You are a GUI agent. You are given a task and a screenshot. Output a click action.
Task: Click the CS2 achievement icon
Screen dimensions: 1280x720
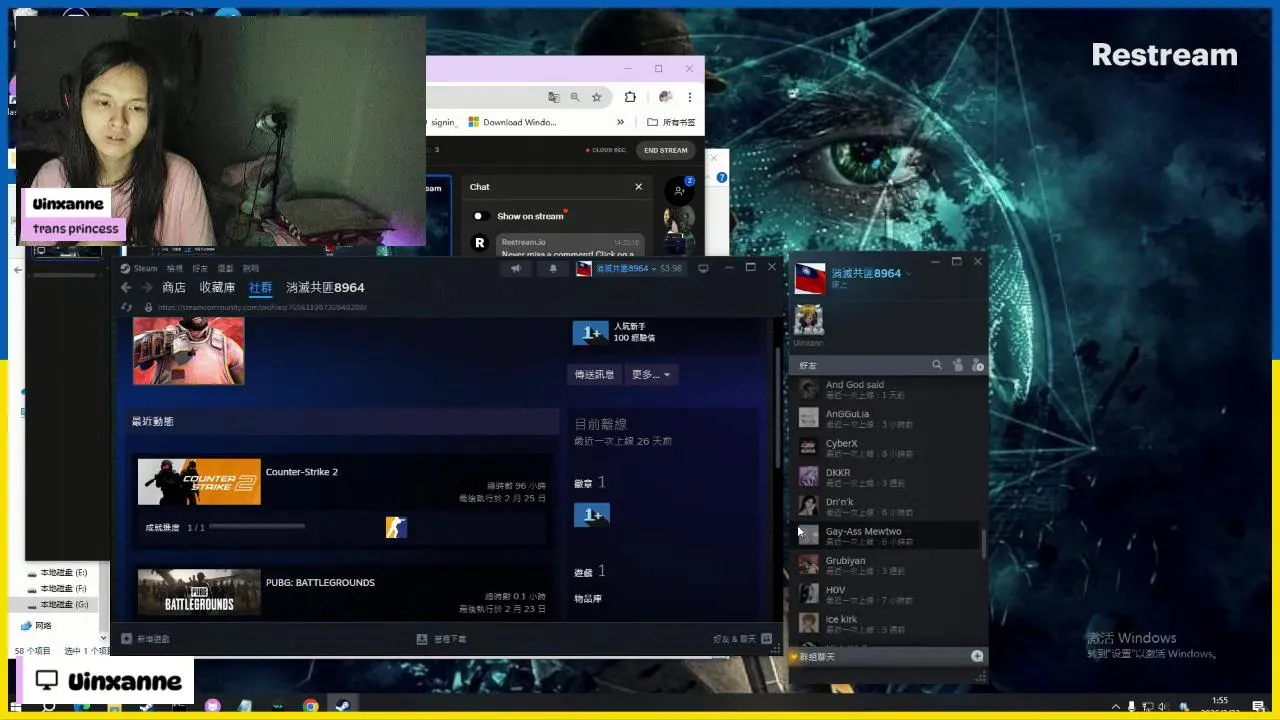click(396, 527)
